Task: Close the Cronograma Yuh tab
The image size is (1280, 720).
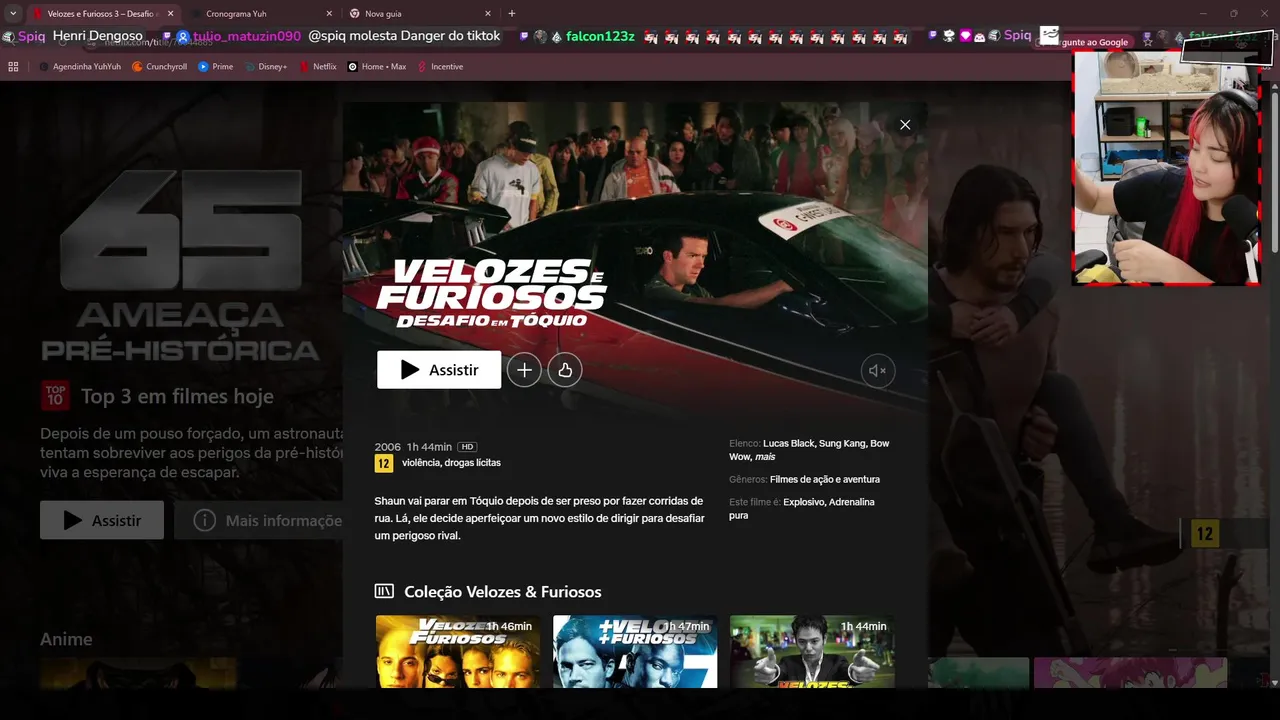Action: tap(329, 14)
